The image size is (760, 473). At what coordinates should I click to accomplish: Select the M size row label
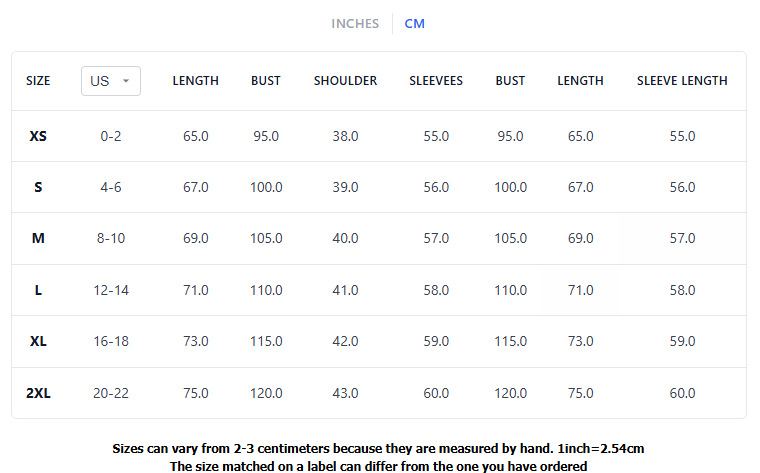click(x=38, y=238)
